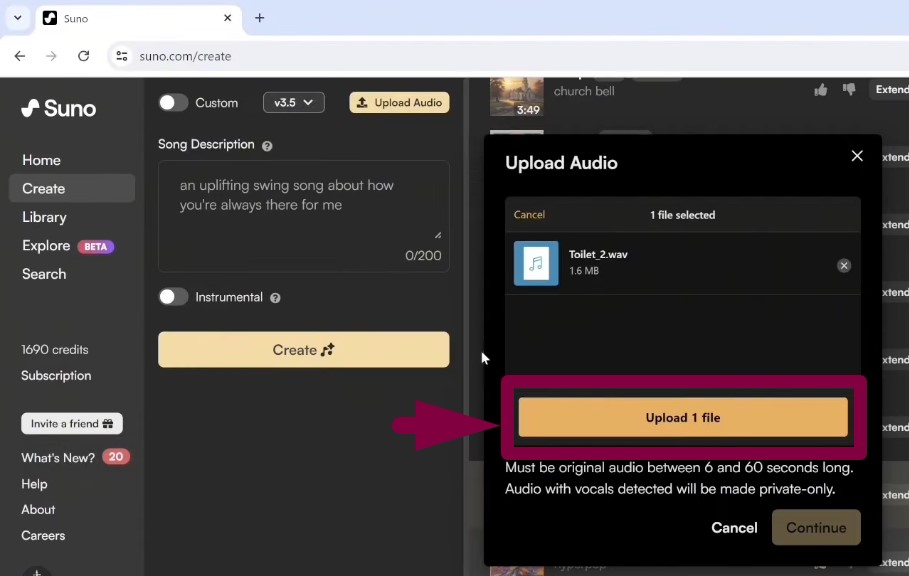Viewport: 909px width, 576px height.
Task: Open What's New updates
Action: point(75,457)
